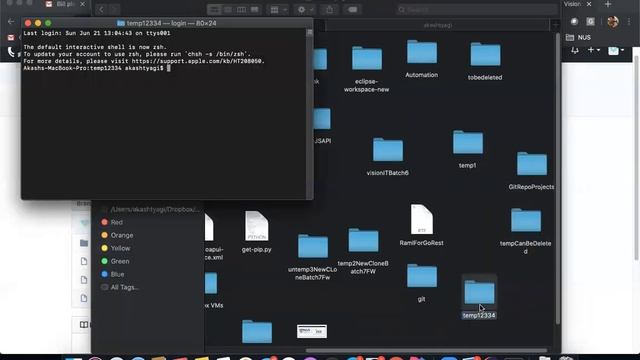Select the Green tag in Finder sidebar
The height and width of the screenshot is (360, 640).
point(115,261)
